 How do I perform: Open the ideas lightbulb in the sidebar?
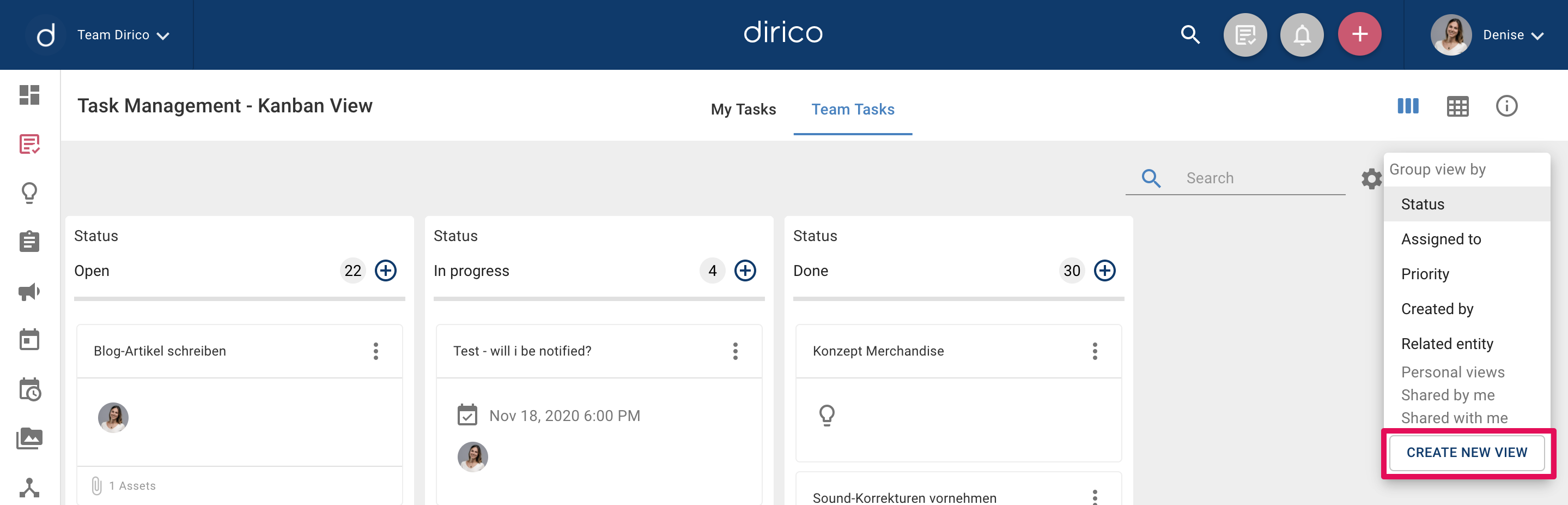(x=29, y=193)
